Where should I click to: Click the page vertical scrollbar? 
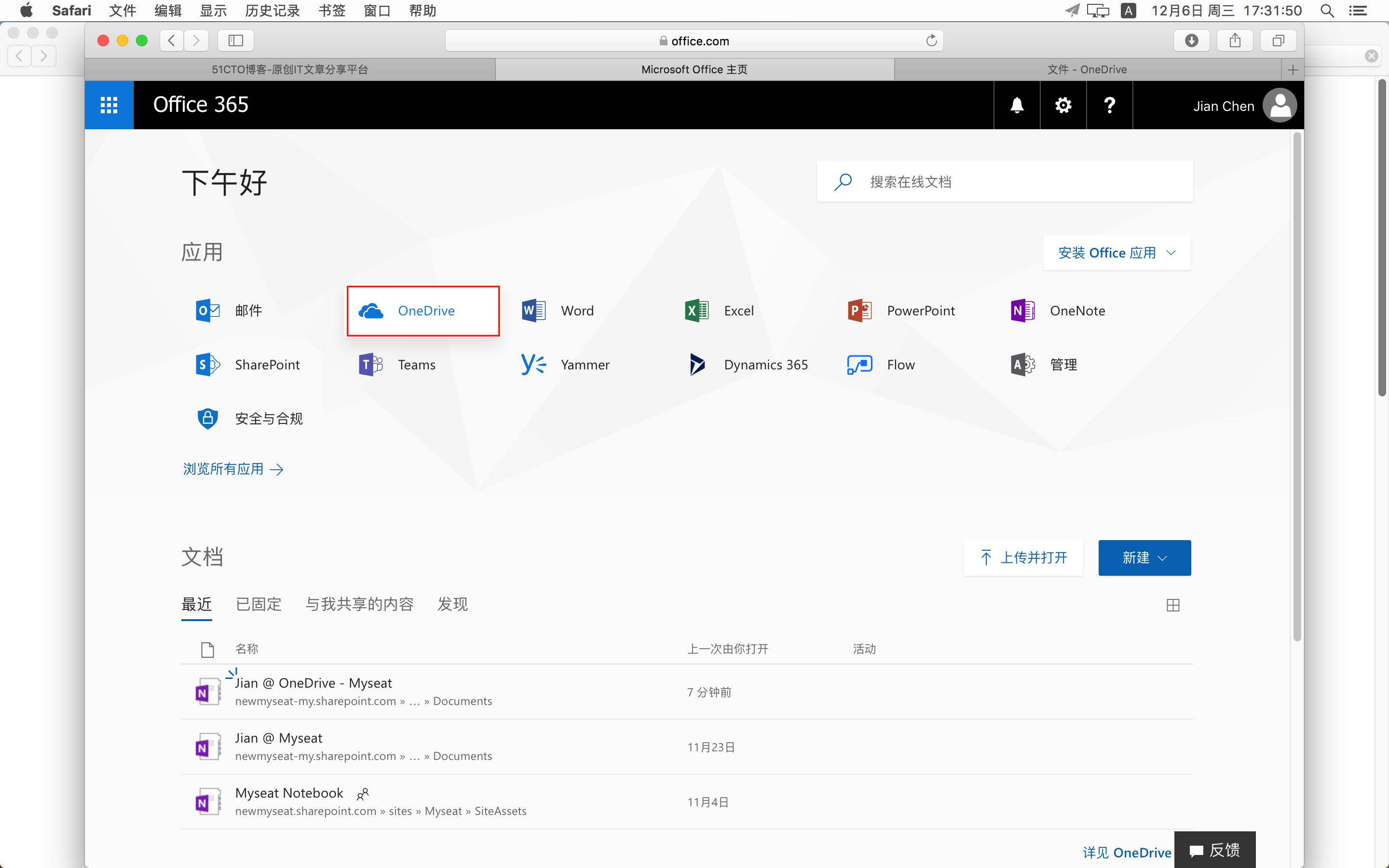tap(1296, 386)
